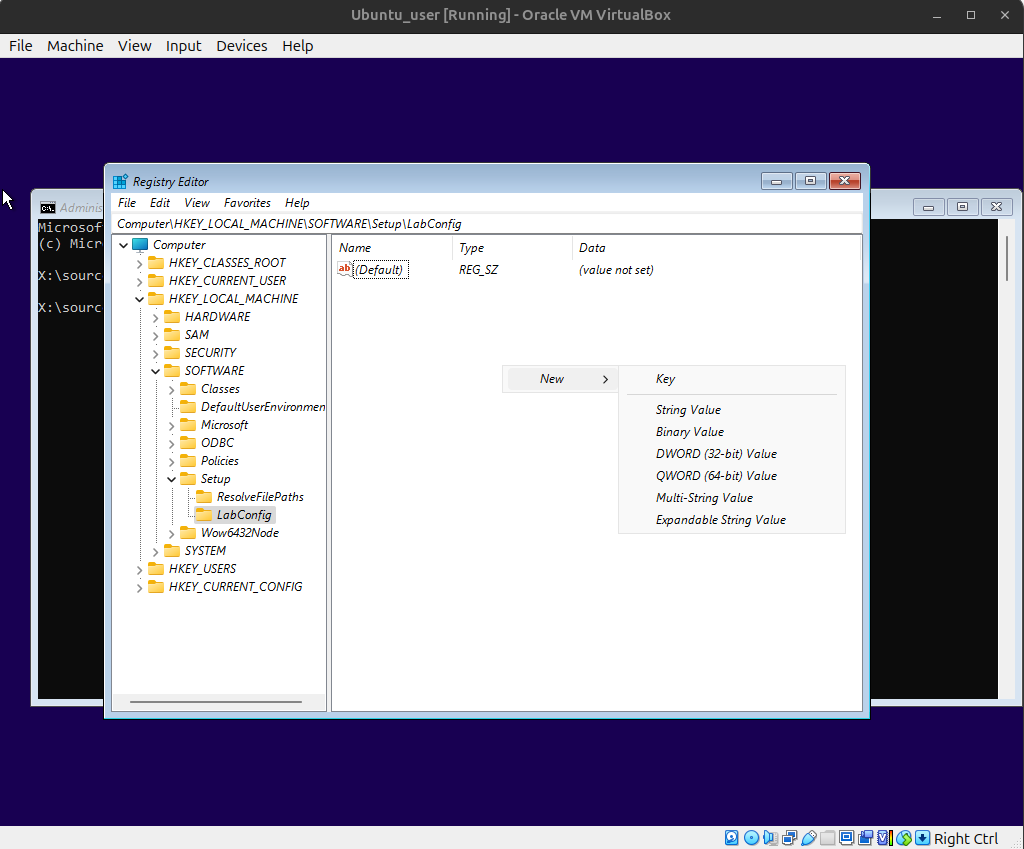The image size is (1024, 849).
Task: Click the optical disk status icon
Action: click(x=751, y=838)
